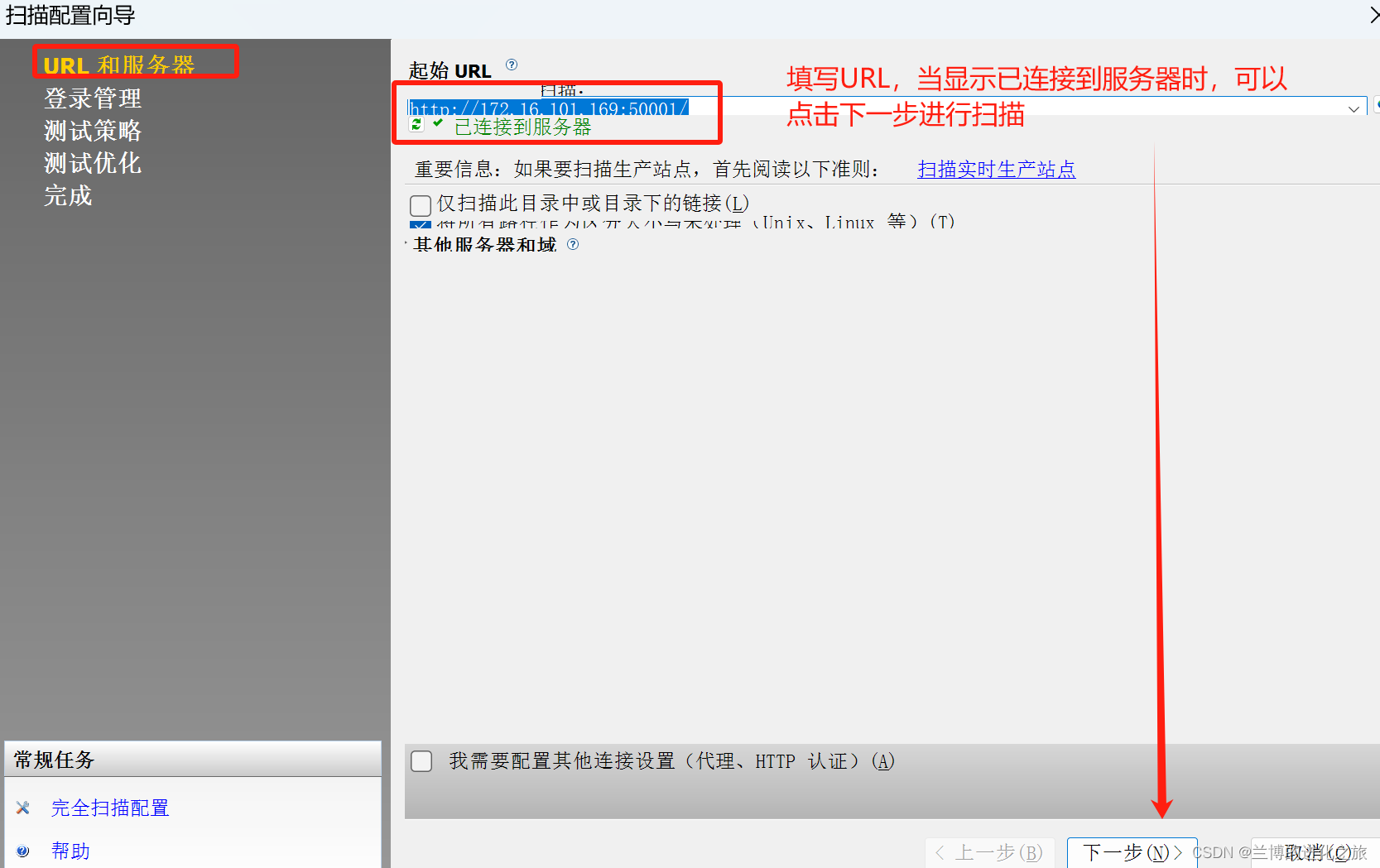Check 我需要配置其他连接设置 checkbox
The height and width of the screenshot is (868, 1380).
[x=421, y=760]
